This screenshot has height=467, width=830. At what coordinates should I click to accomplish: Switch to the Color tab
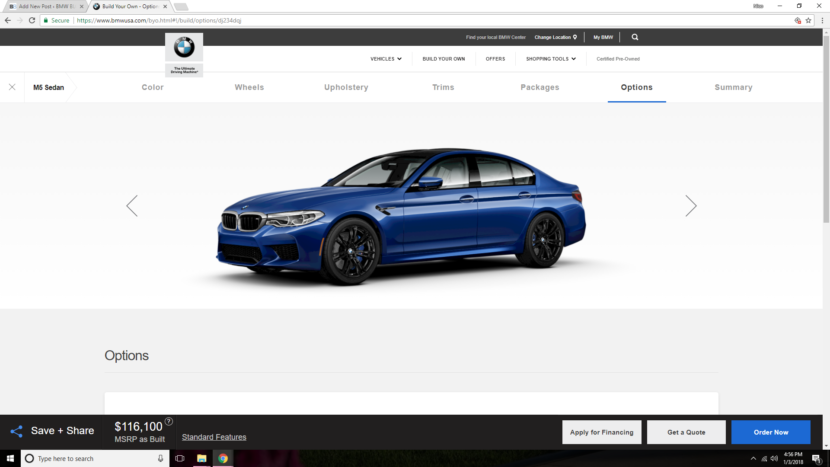tap(153, 88)
